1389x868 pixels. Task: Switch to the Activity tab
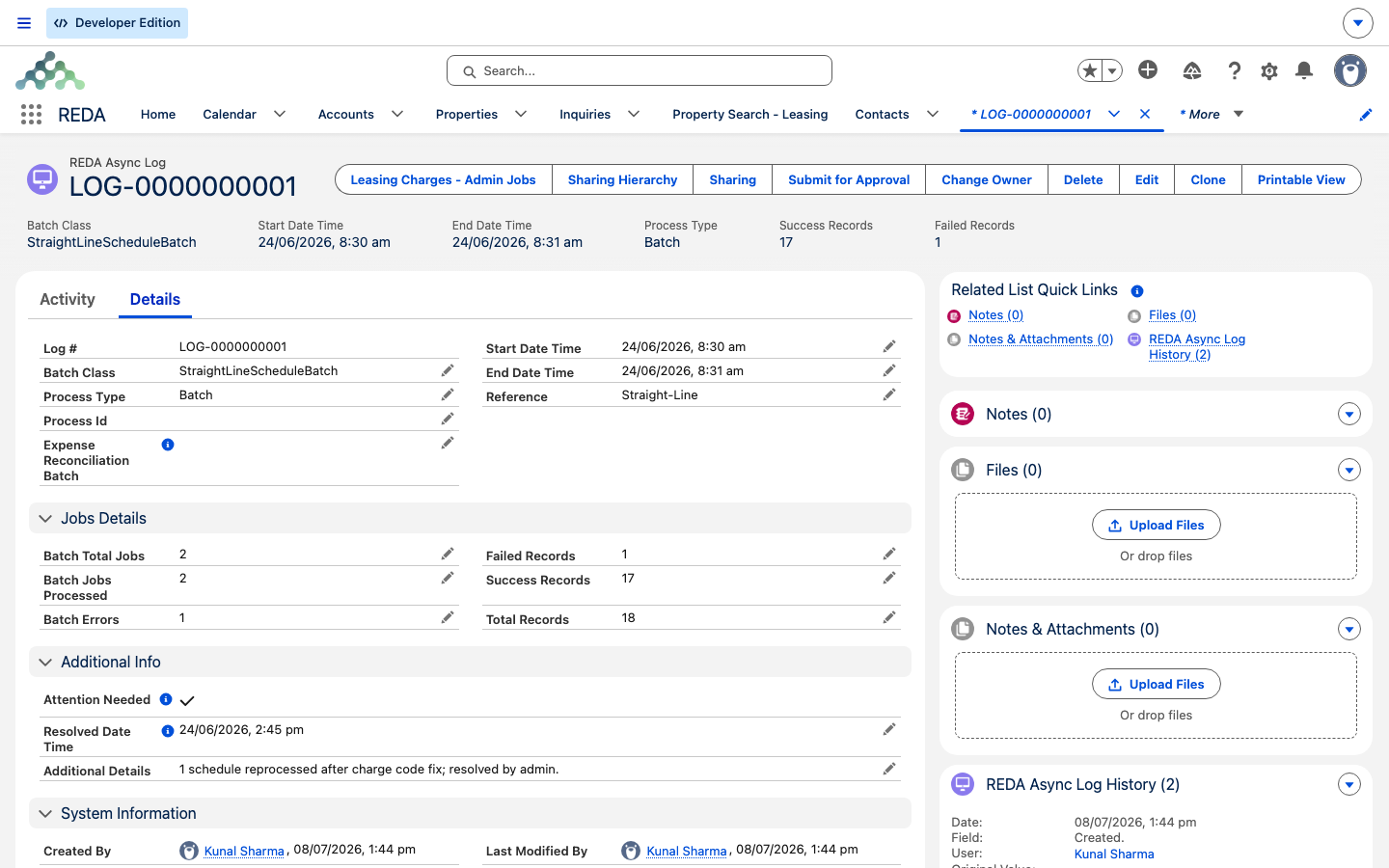click(68, 300)
